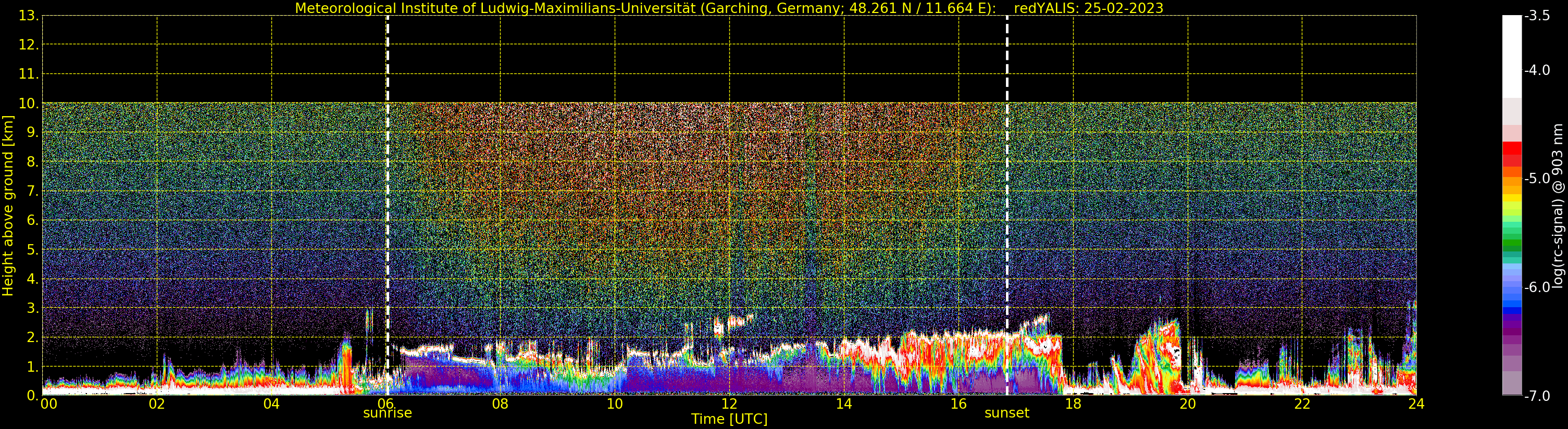This screenshot has height=429, width=1568.
Task: Click the '7.' height axis tick label
Action: point(33,191)
